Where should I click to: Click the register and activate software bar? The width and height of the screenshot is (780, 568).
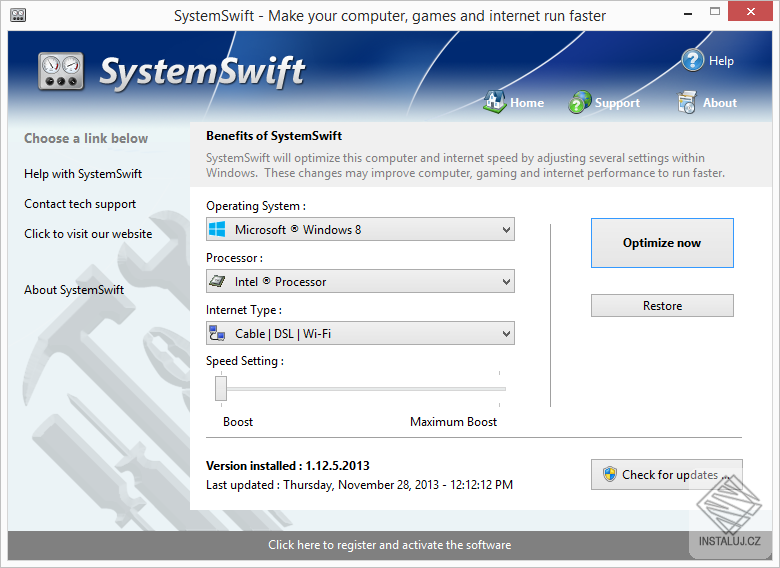pos(389,545)
